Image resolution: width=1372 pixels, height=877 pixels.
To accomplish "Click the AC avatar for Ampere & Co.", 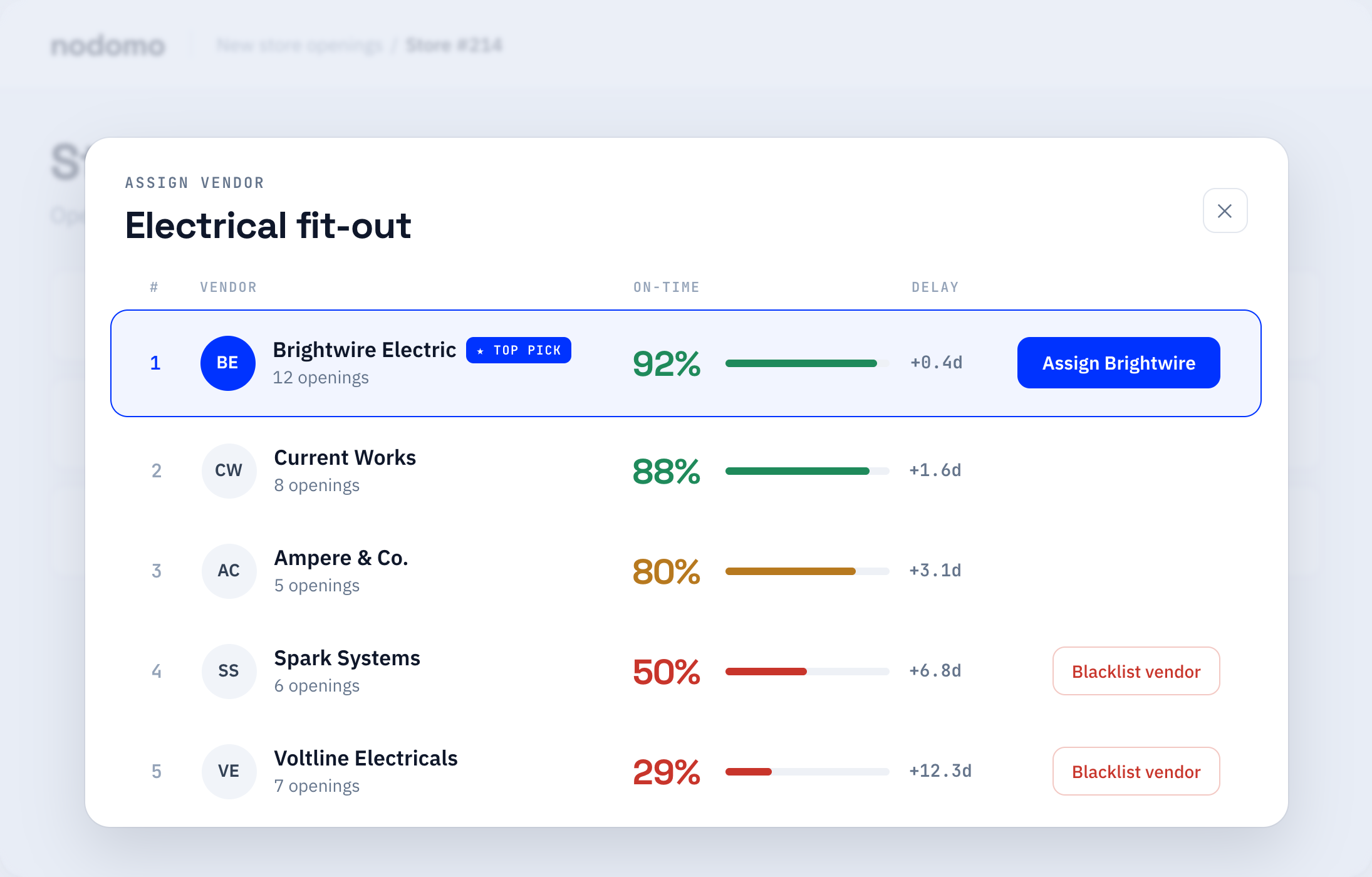I will click(229, 571).
